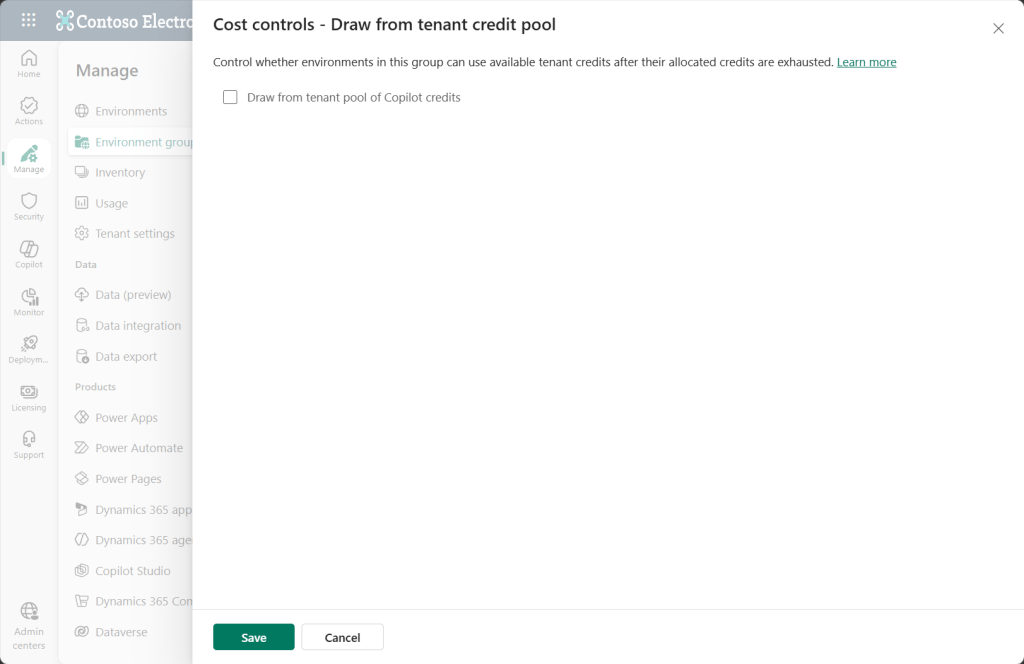Open the Monitor section icon
The height and width of the screenshot is (664, 1024).
[x=29, y=302]
